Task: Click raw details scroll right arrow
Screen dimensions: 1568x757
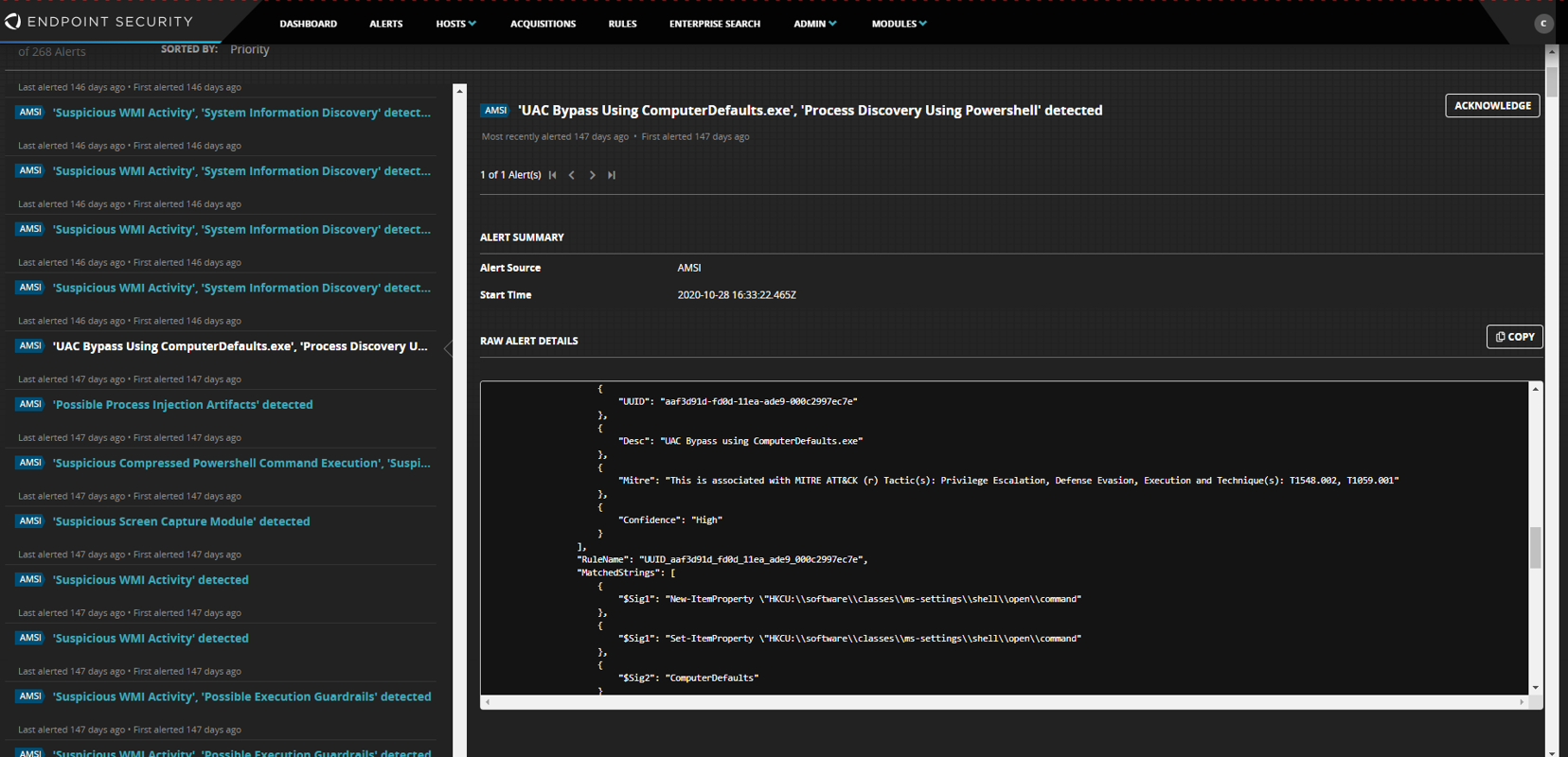Action: point(1522,702)
